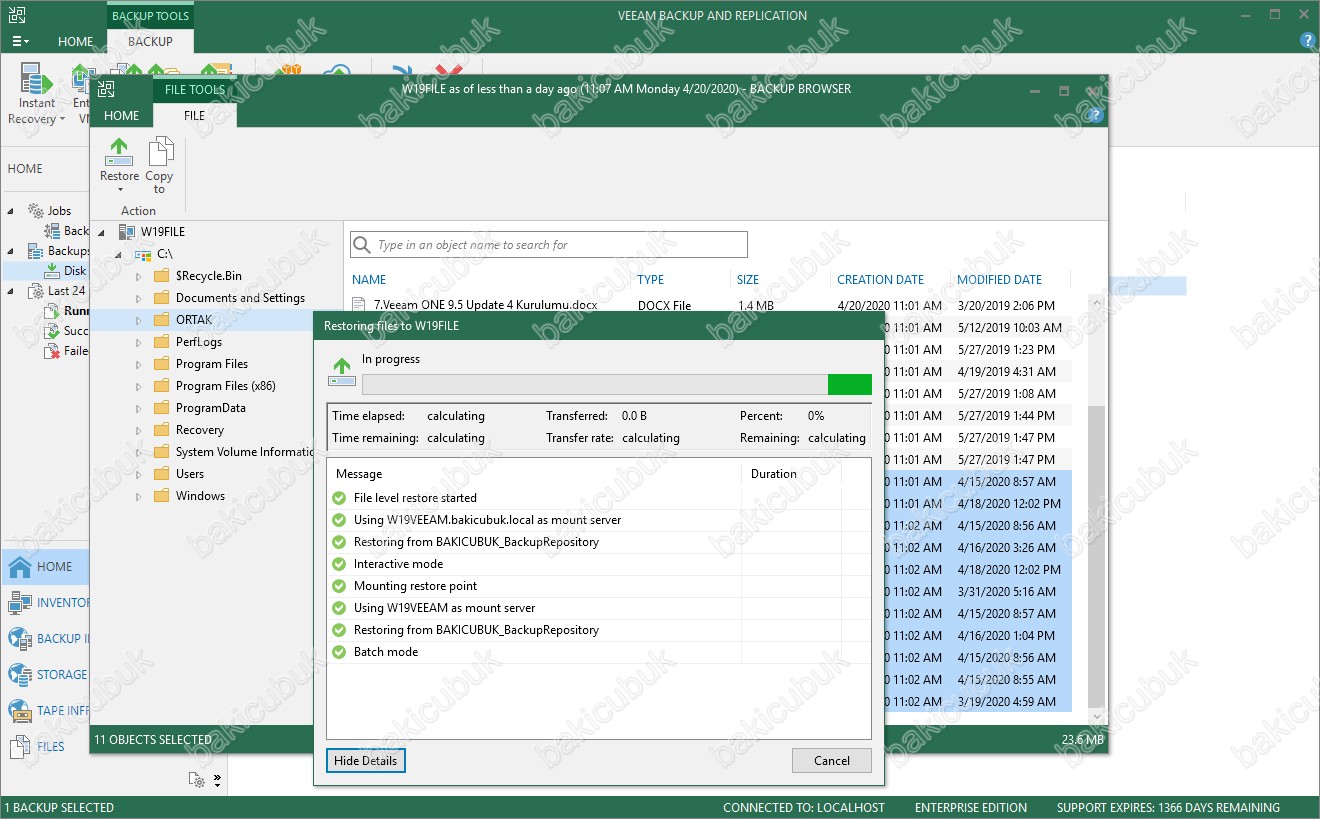Click the 'Batch mode' status check icon

tap(340, 652)
